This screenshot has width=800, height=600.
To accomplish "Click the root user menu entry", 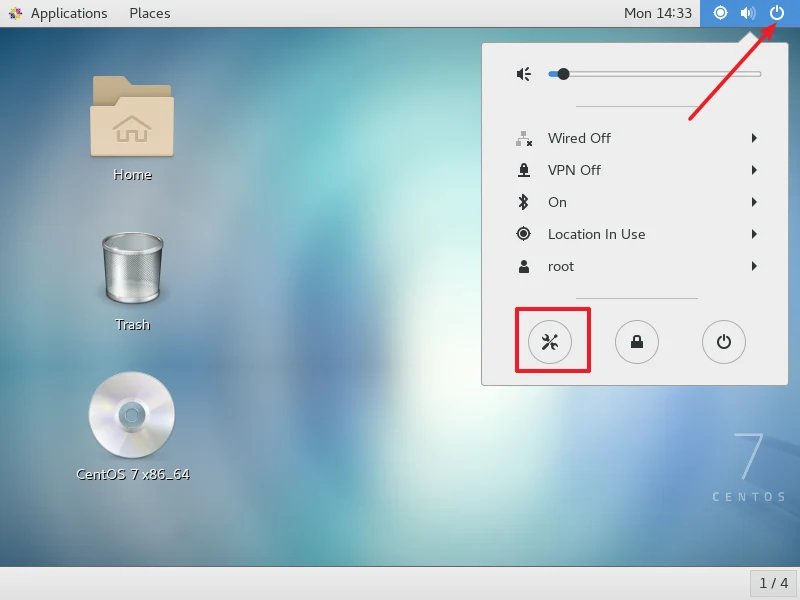I will [x=635, y=266].
